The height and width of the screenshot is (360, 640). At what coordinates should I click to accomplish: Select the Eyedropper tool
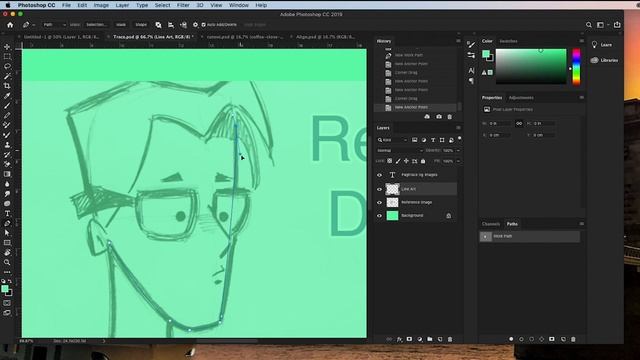click(x=7, y=96)
